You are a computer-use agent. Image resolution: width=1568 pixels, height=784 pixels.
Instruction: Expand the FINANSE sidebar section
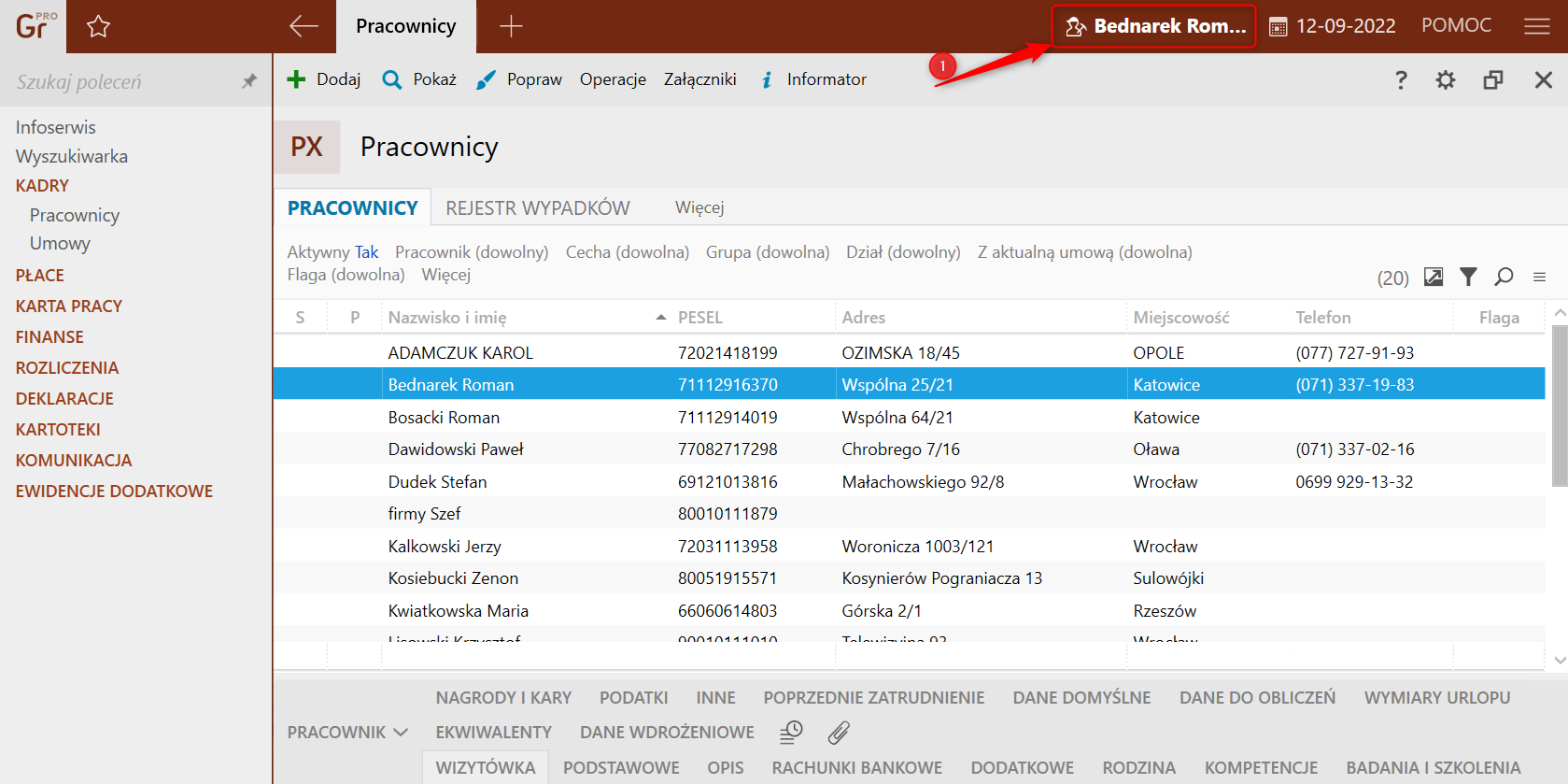coord(49,337)
